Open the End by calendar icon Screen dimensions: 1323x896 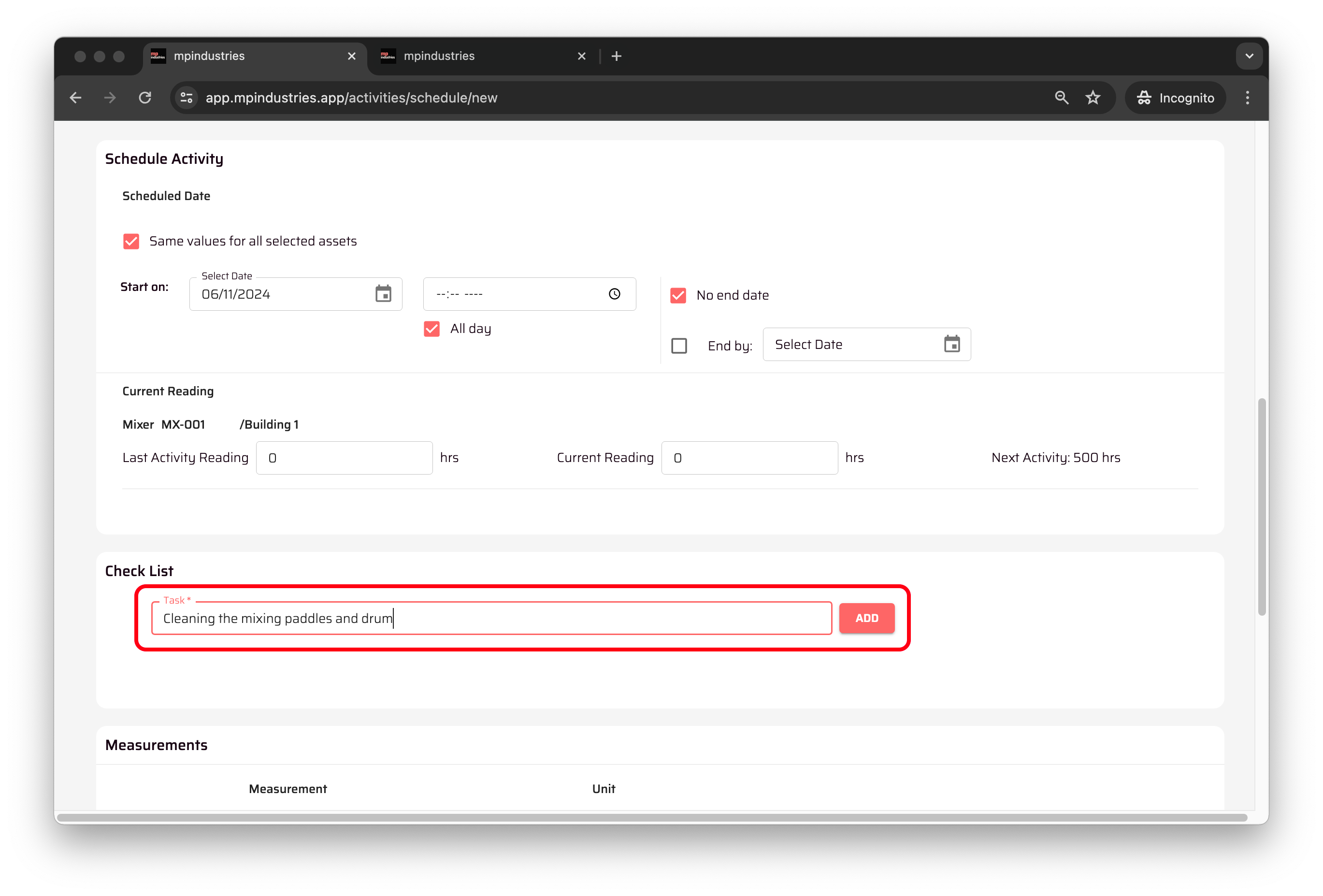point(952,345)
